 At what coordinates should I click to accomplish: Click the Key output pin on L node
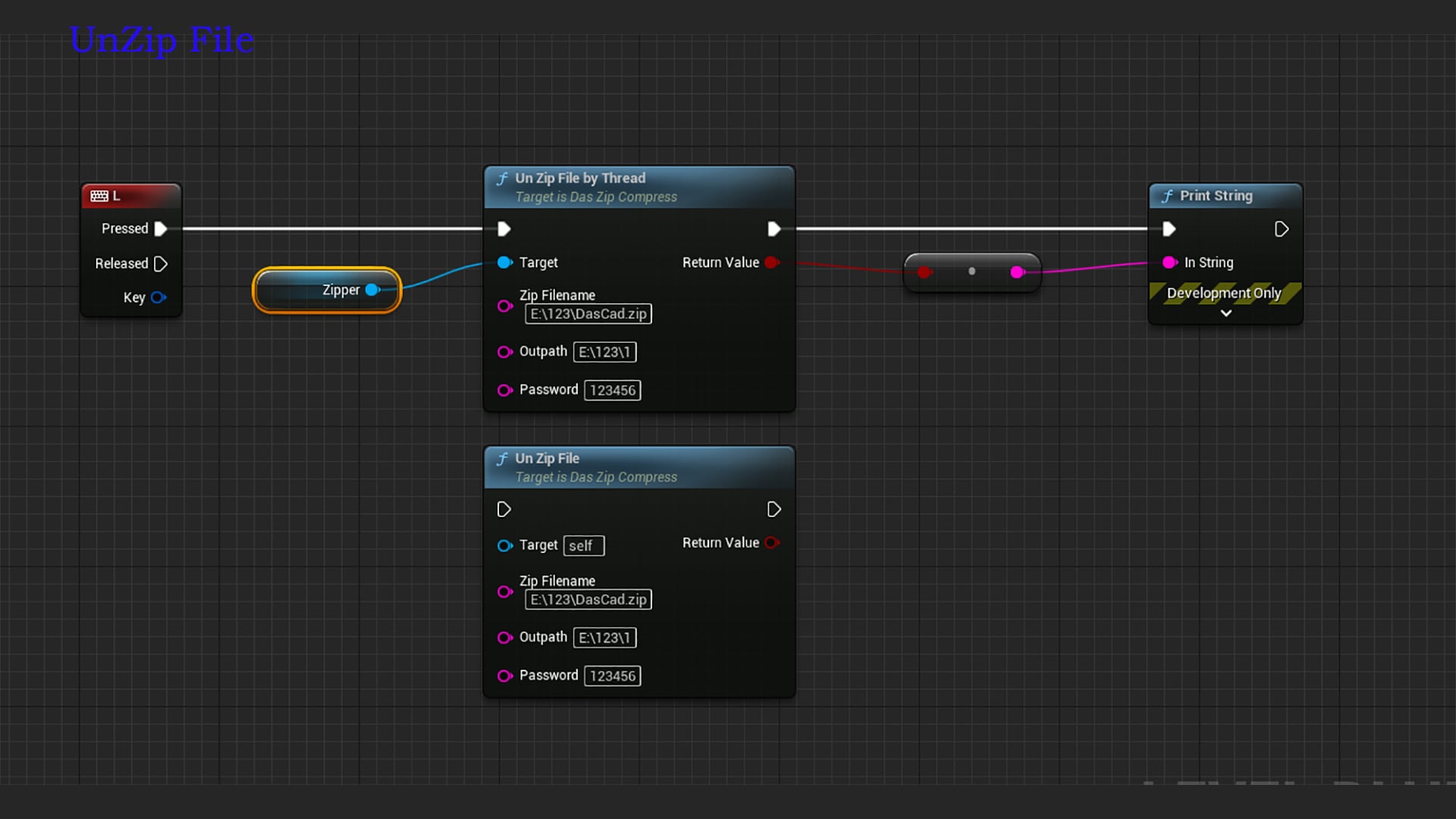[158, 298]
